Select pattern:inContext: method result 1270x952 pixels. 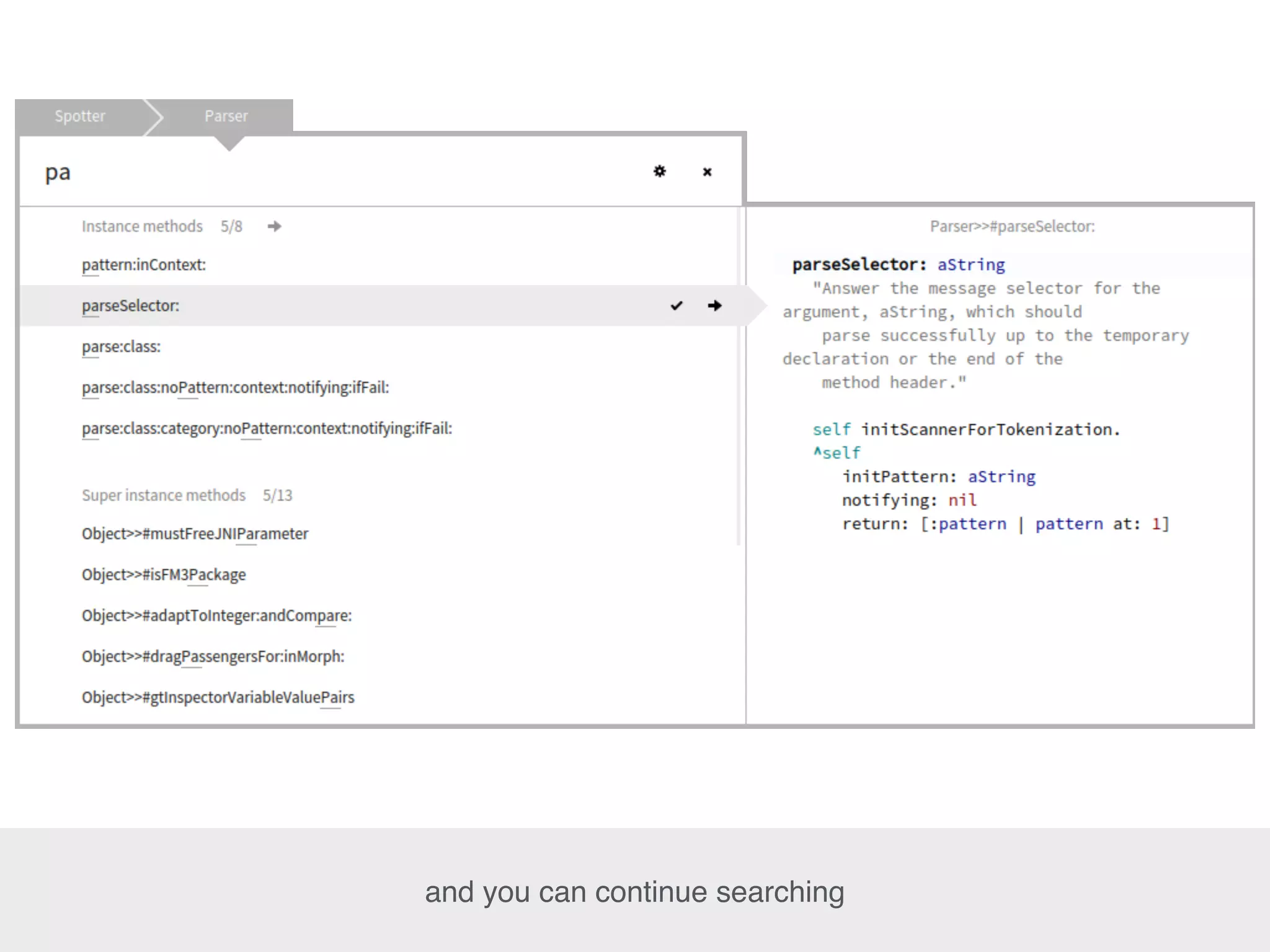(x=144, y=265)
